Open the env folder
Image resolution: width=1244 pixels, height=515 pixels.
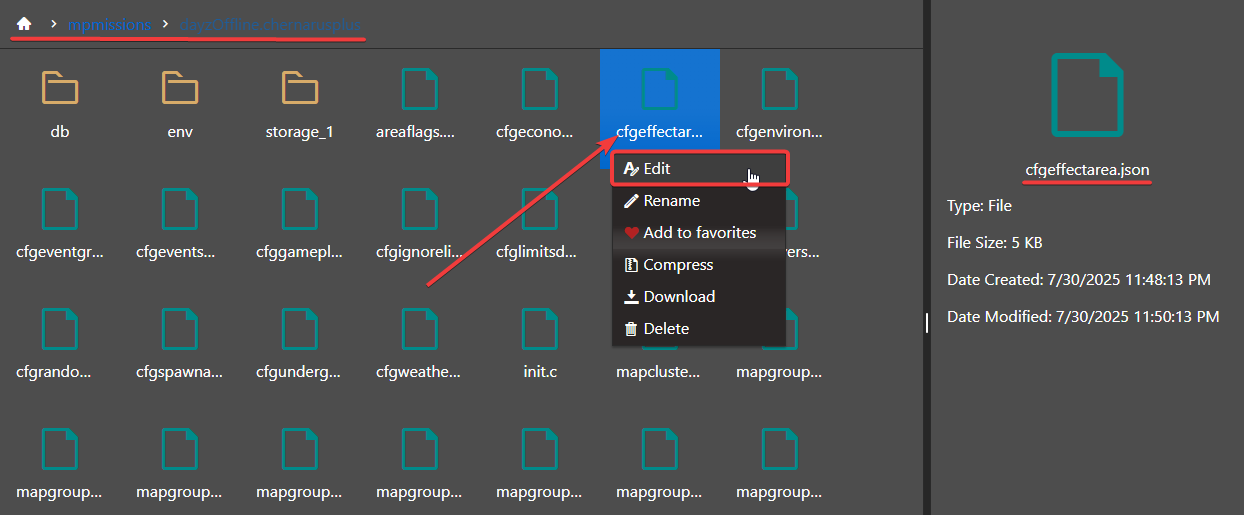[x=180, y=105]
